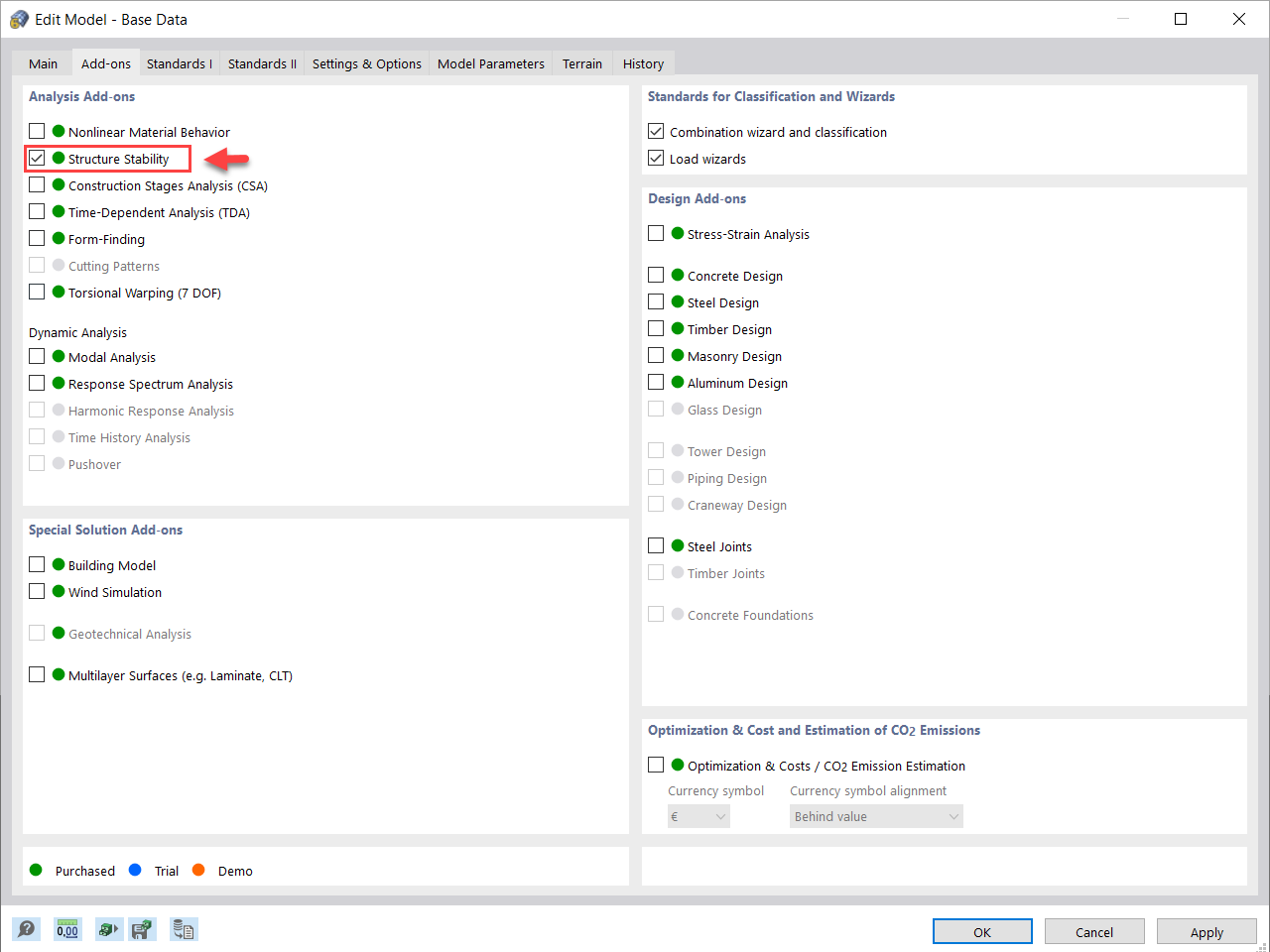
Task: Open the help dialog from the toolbar
Action: [26, 929]
